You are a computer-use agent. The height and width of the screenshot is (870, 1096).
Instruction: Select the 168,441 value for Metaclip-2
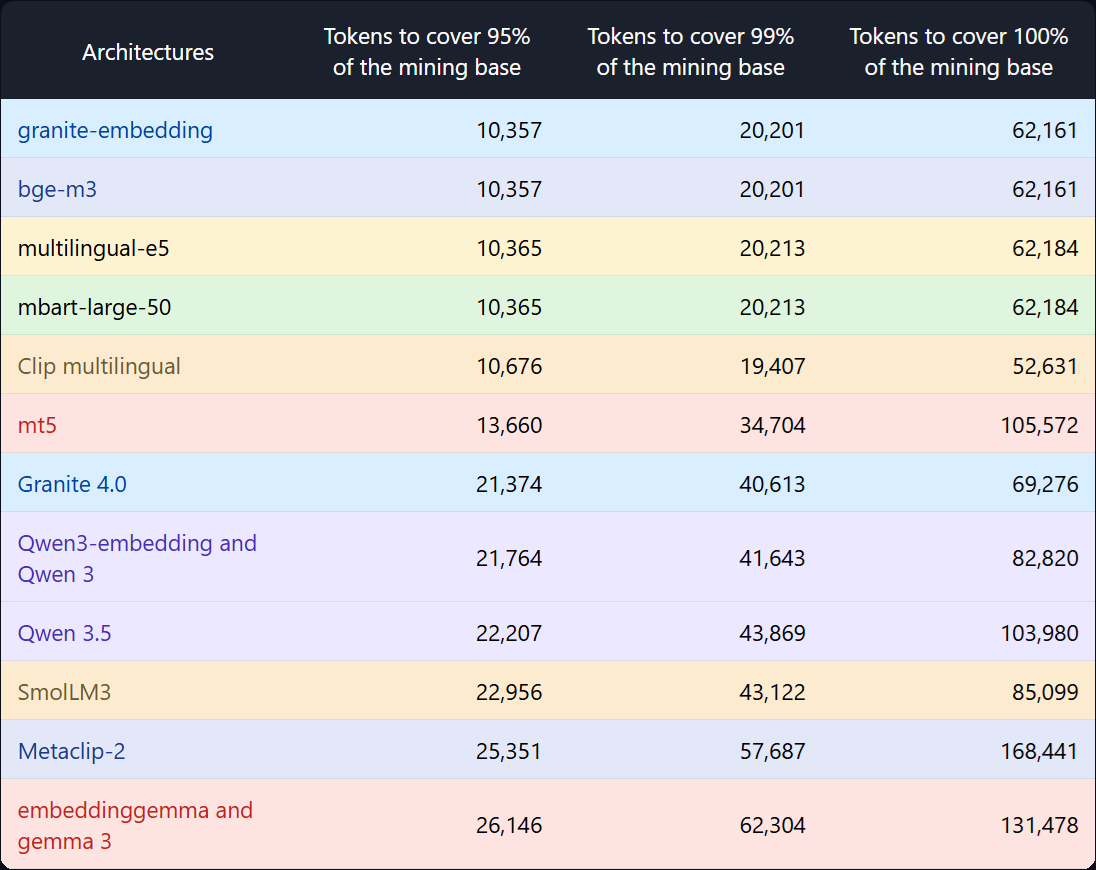[x=1039, y=751]
